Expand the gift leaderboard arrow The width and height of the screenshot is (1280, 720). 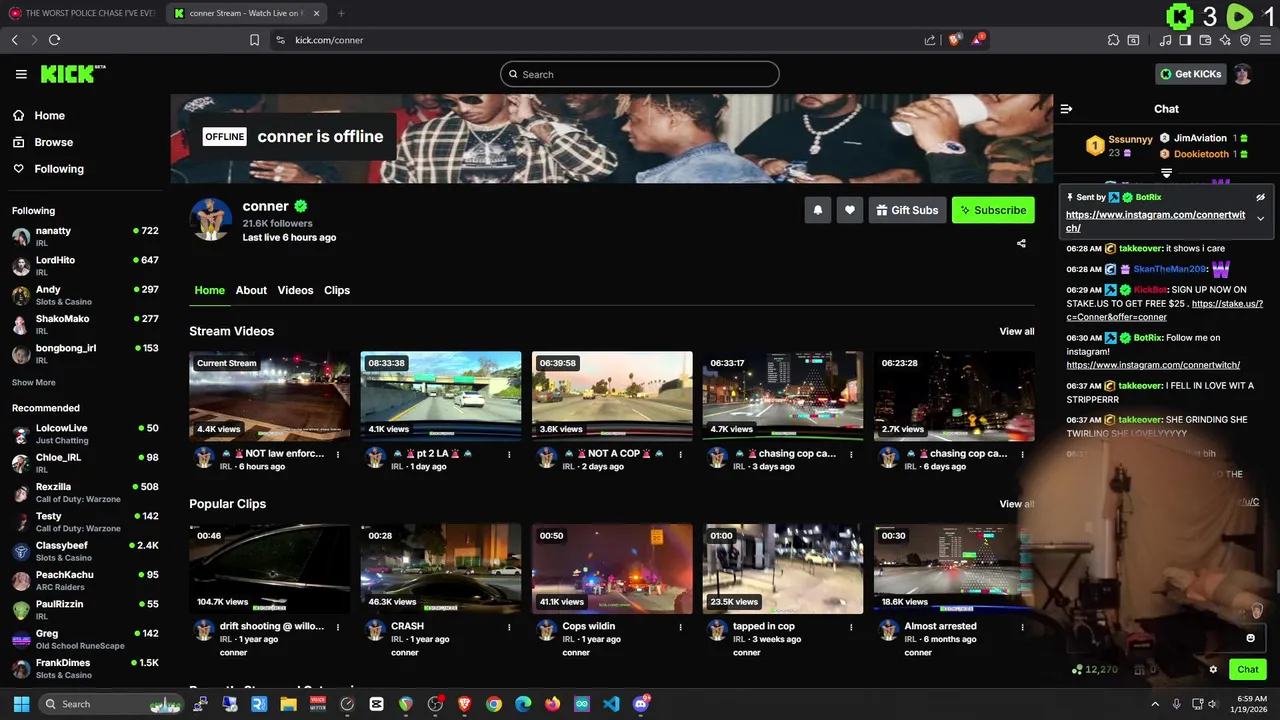click(1166, 173)
